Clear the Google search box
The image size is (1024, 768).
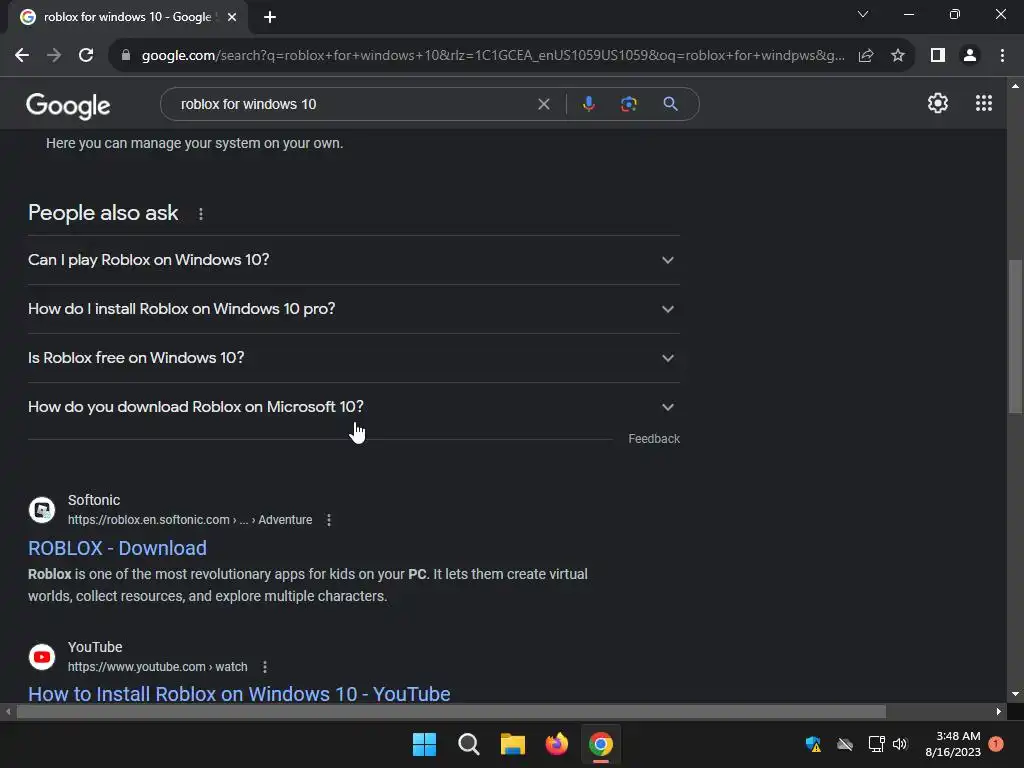coord(543,104)
